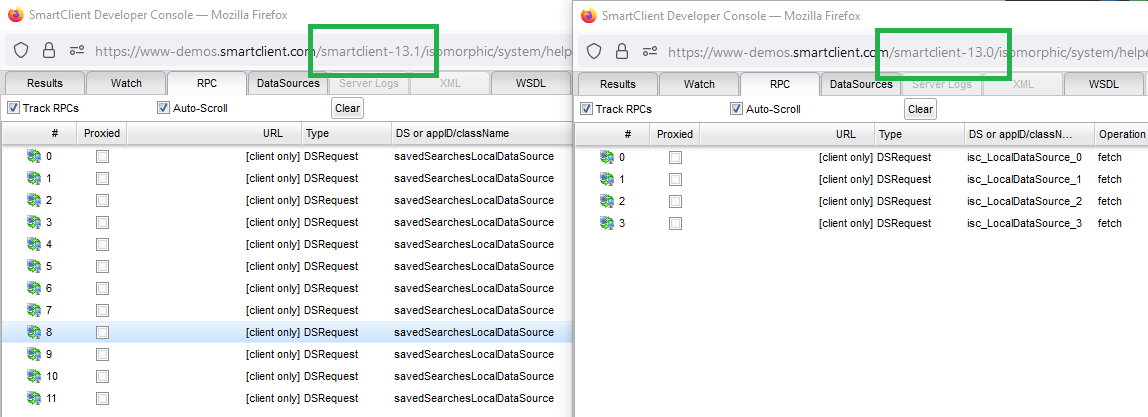Click the RPC icon of row 1 in right window
The width and height of the screenshot is (1148, 417).
tap(607, 179)
